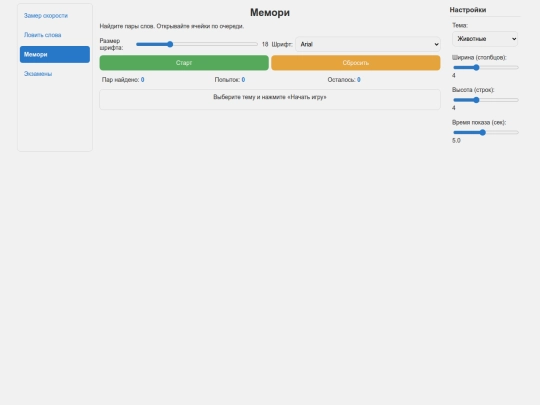Click the font size value 18

[265, 44]
